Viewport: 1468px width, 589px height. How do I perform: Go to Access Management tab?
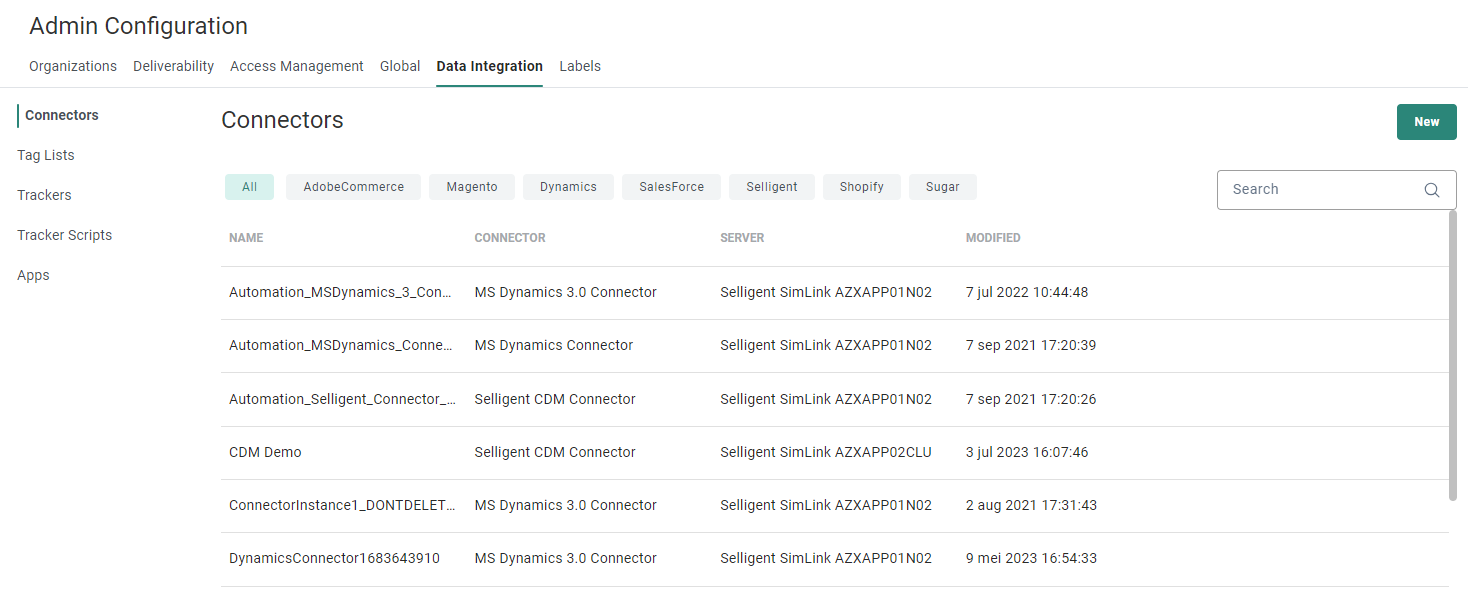tap(296, 66)
